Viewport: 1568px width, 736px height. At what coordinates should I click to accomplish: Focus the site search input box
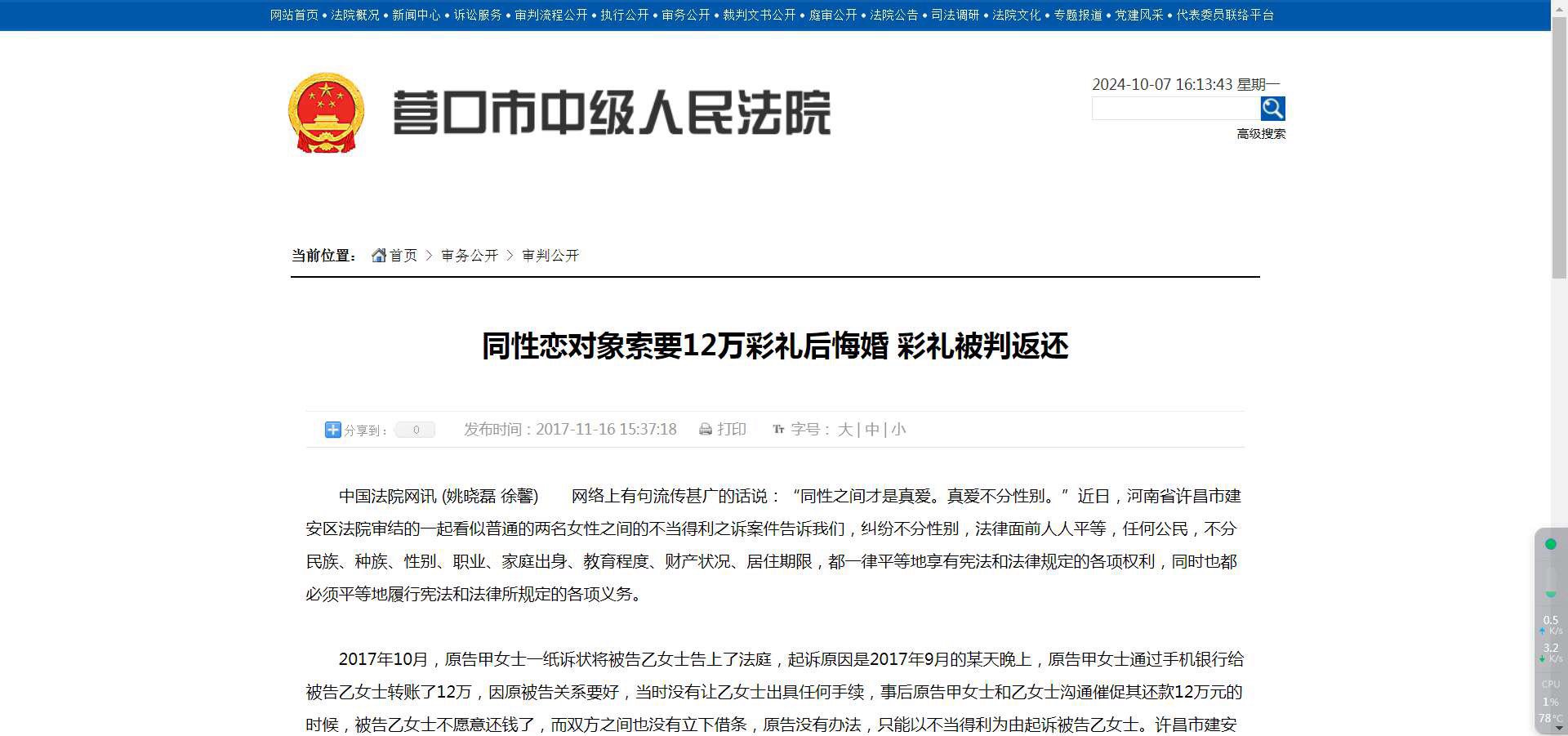click(1176, 108)
